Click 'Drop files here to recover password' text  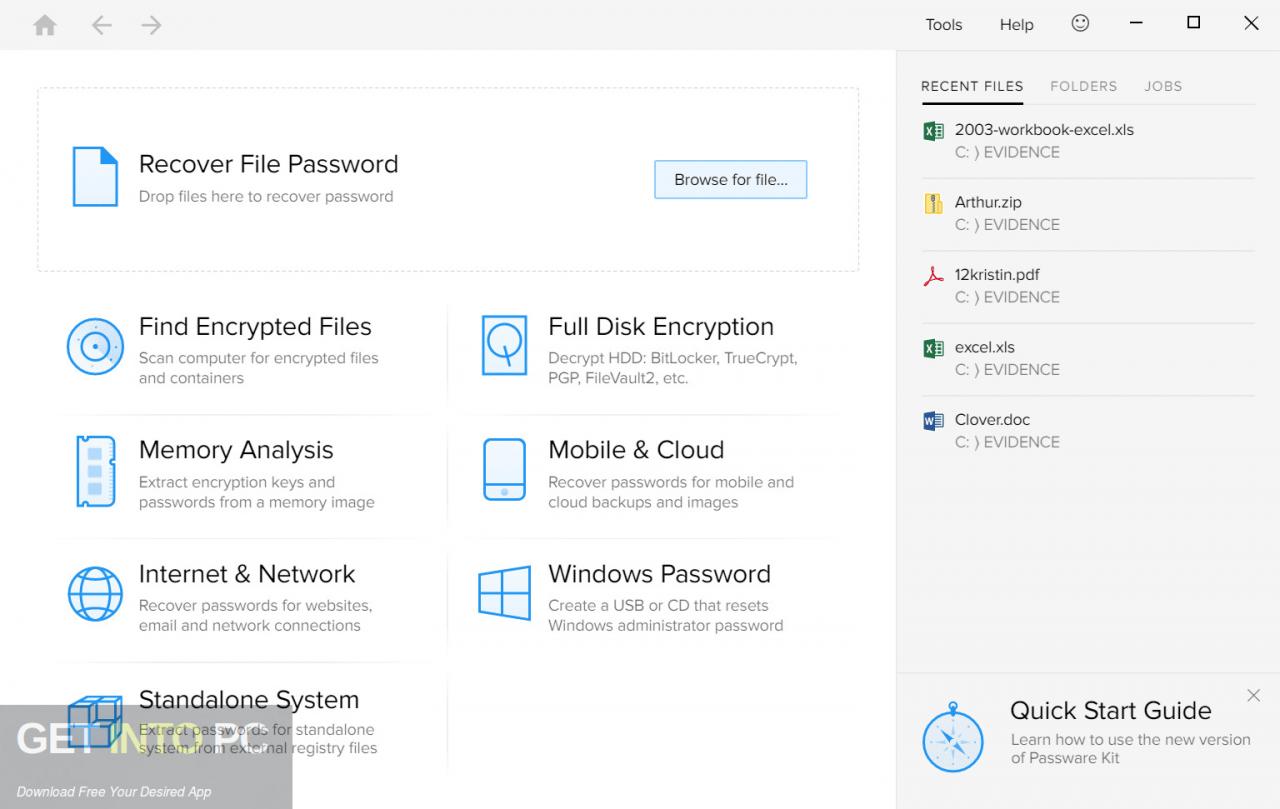pos(266,196)
